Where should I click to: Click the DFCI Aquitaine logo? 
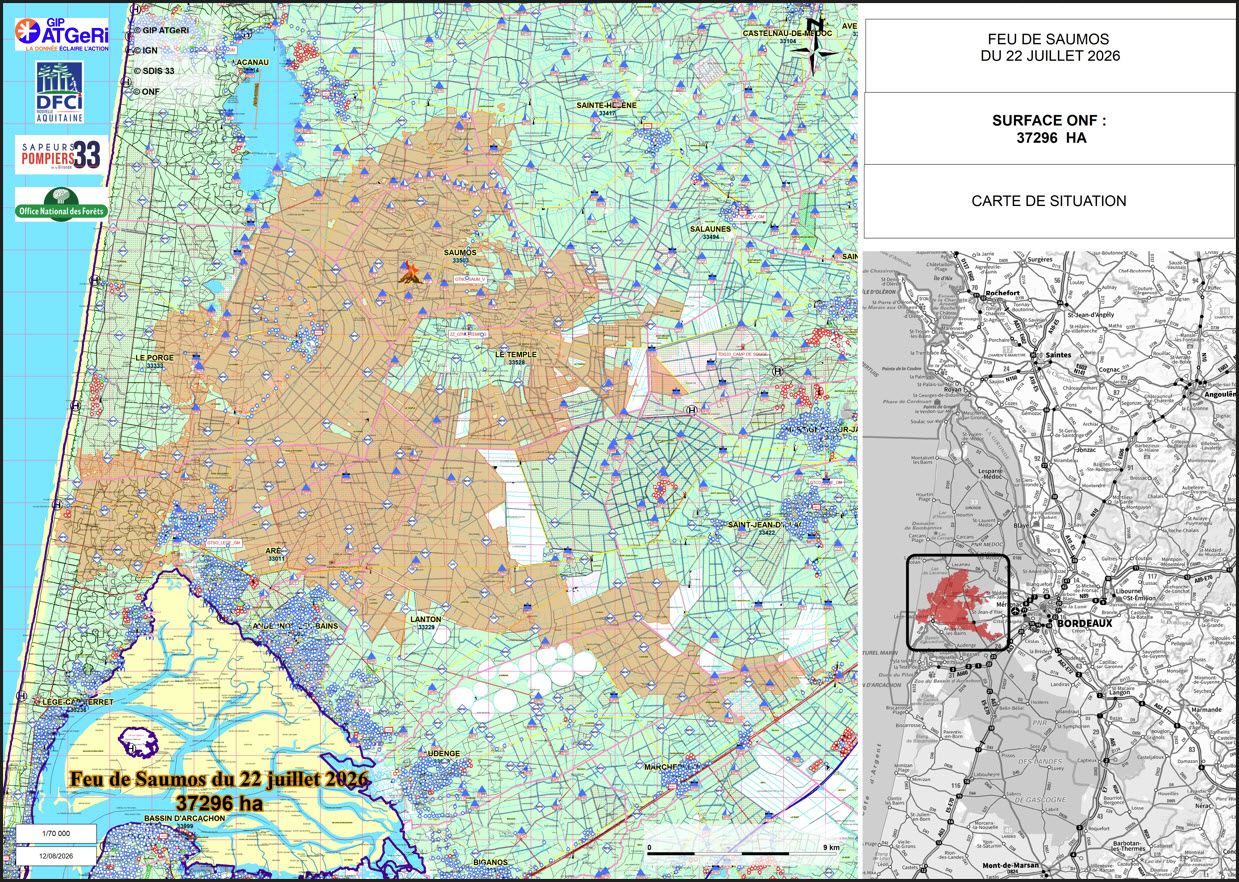pyautogui.click(x=59, y=92)
